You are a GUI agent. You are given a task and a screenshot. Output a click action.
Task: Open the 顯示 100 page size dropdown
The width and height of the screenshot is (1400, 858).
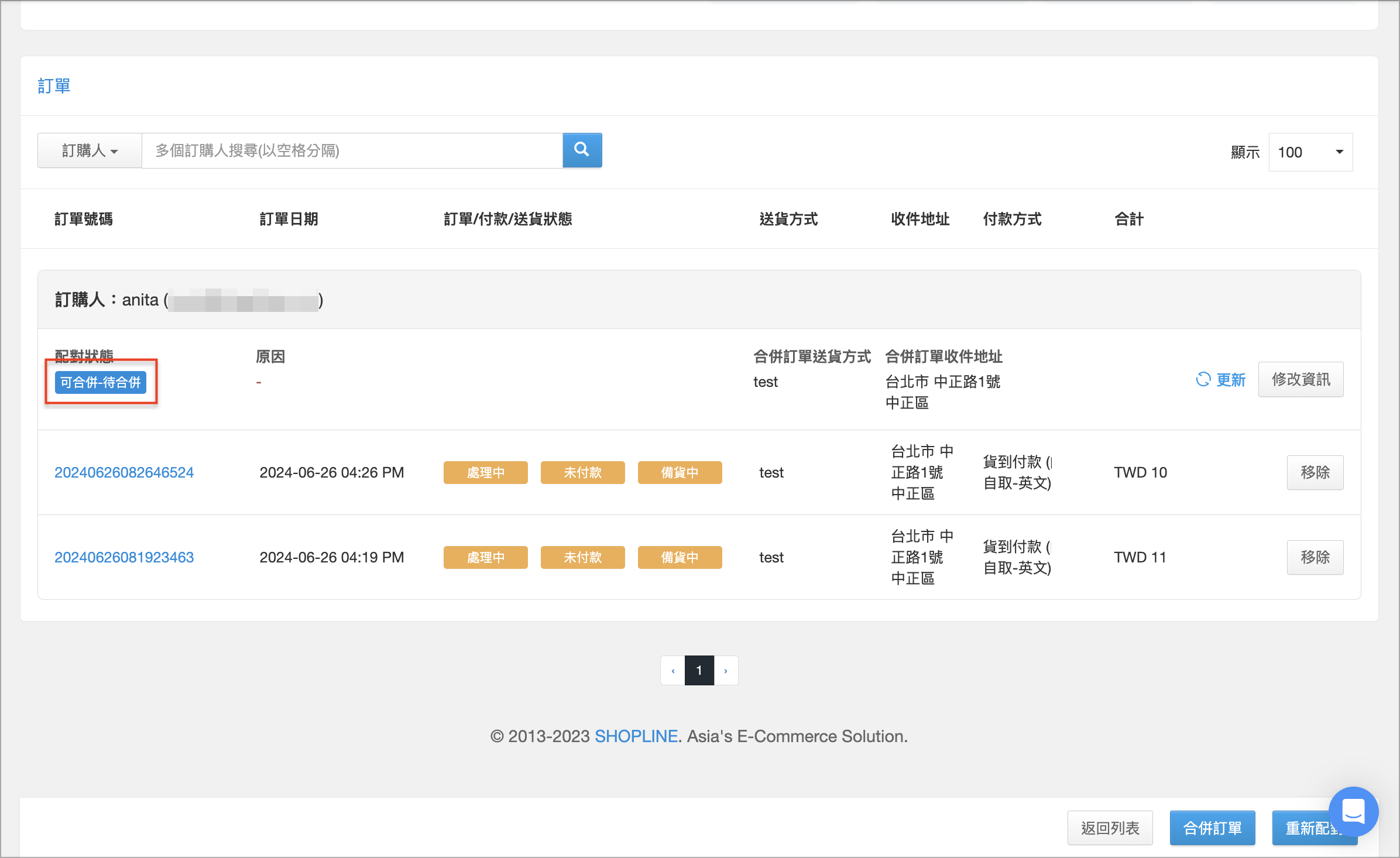(1310, 152)
